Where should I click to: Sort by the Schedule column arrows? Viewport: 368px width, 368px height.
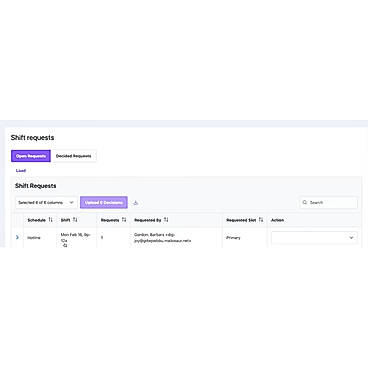tap(51, 220)
